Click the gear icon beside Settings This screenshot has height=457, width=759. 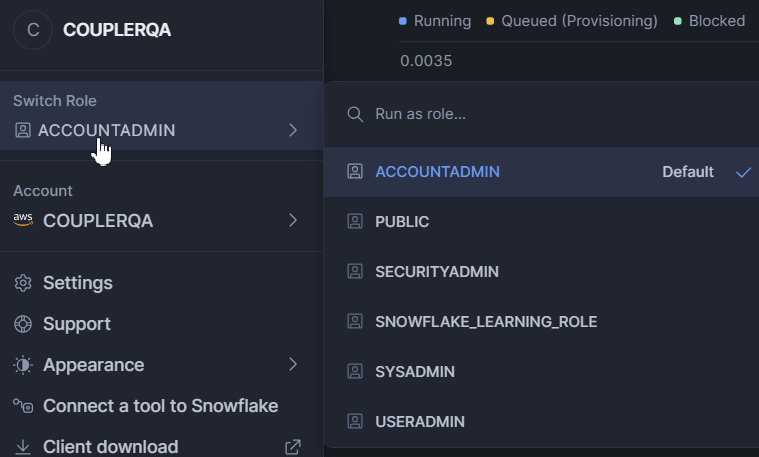point(23,283)
